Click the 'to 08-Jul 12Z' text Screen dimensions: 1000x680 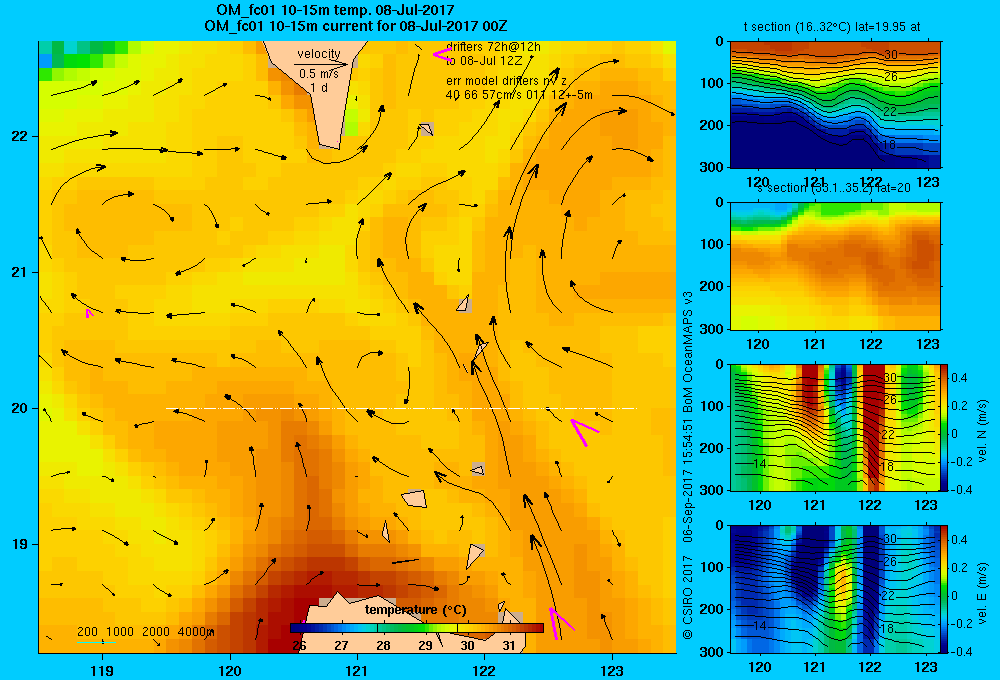coord(484,61)
